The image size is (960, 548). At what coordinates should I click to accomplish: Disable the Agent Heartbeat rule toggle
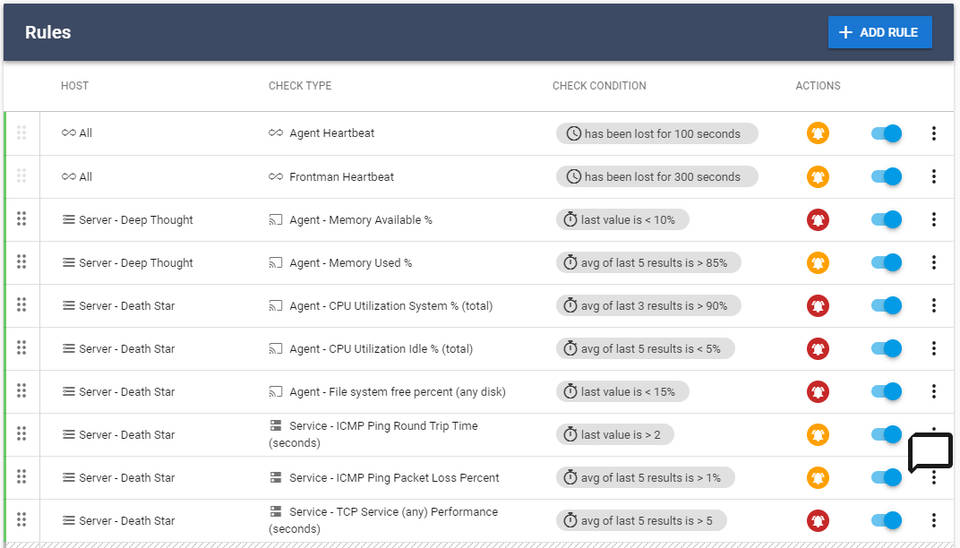[887, 133]
